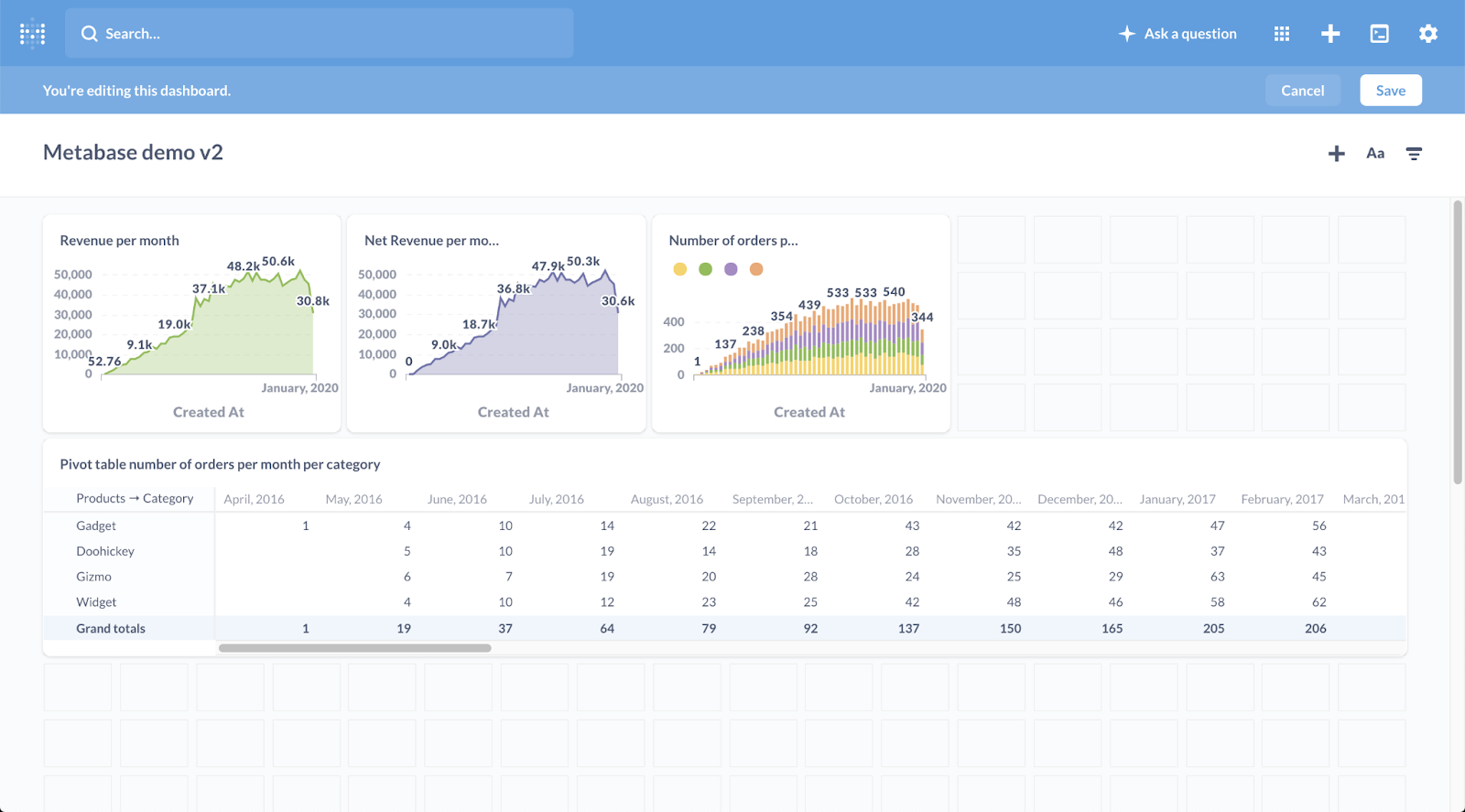Click Ask a question
The image size is (1465, 812).
tap(1177, 34)
